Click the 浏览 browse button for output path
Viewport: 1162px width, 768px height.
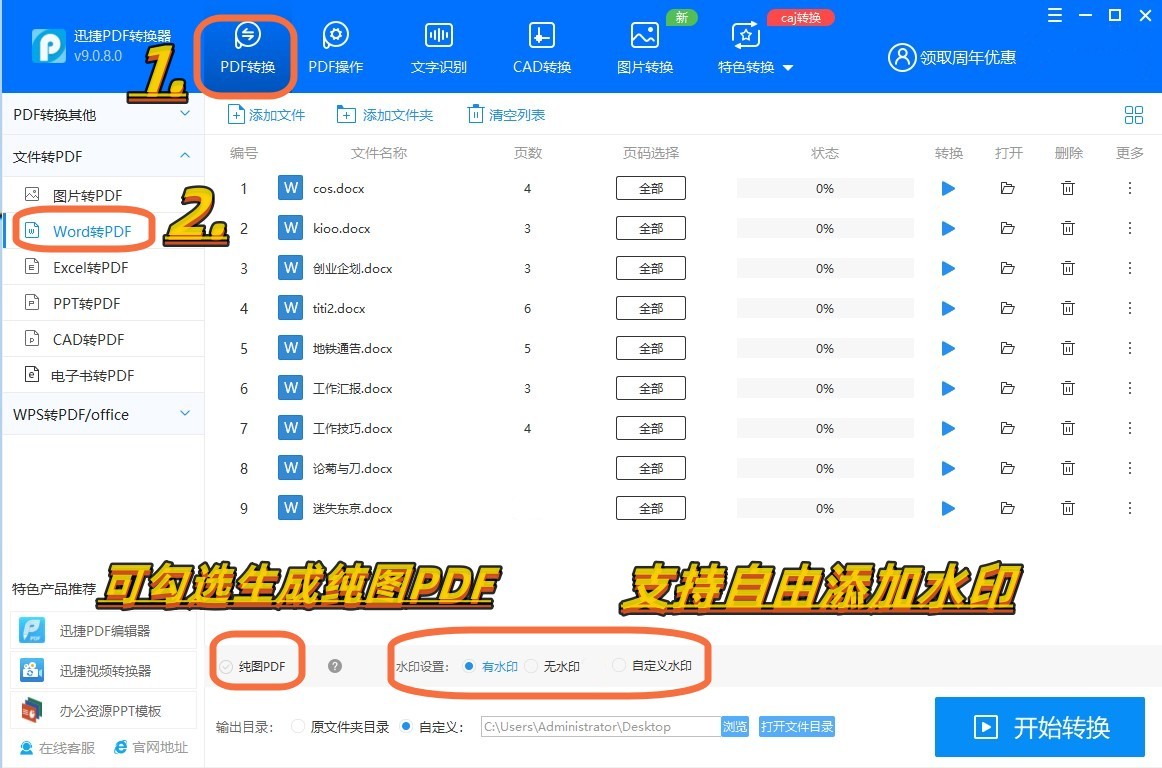735,727
